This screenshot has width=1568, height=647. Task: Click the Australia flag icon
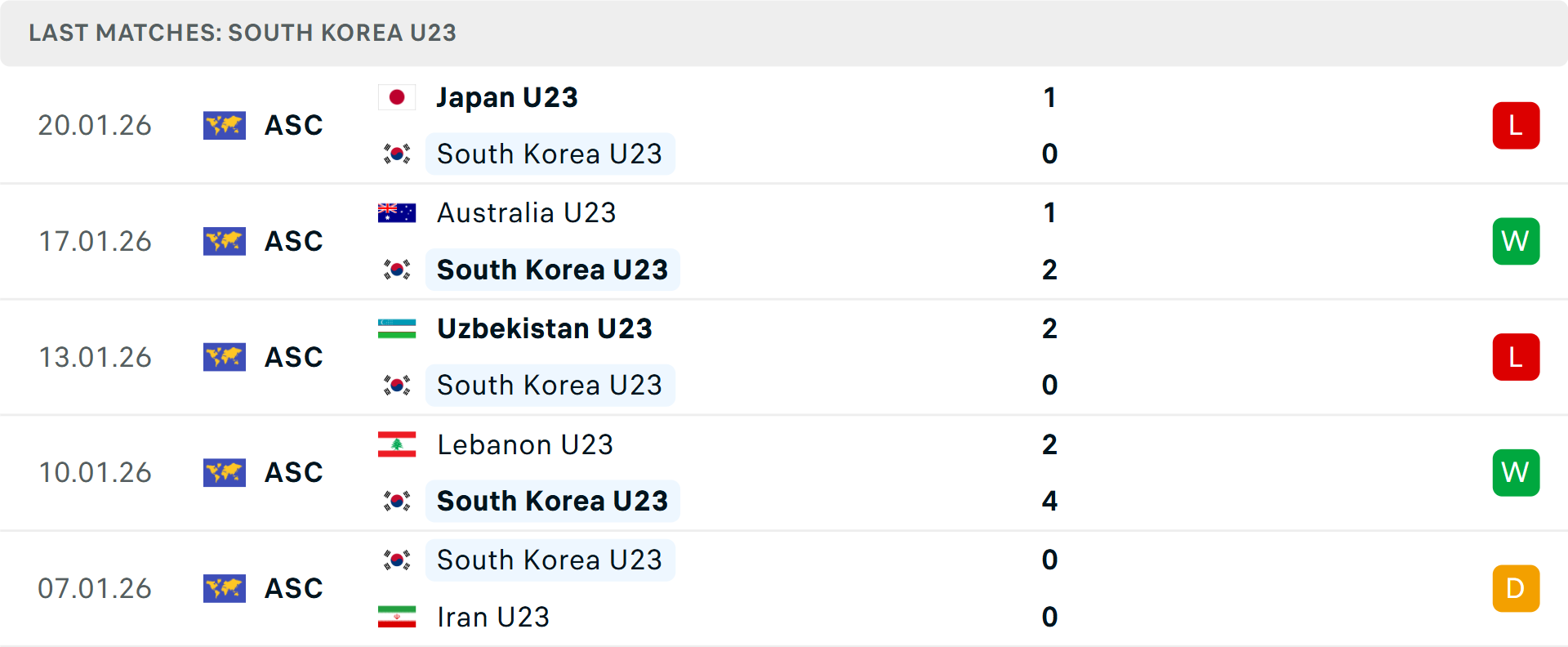coord(397,213)
